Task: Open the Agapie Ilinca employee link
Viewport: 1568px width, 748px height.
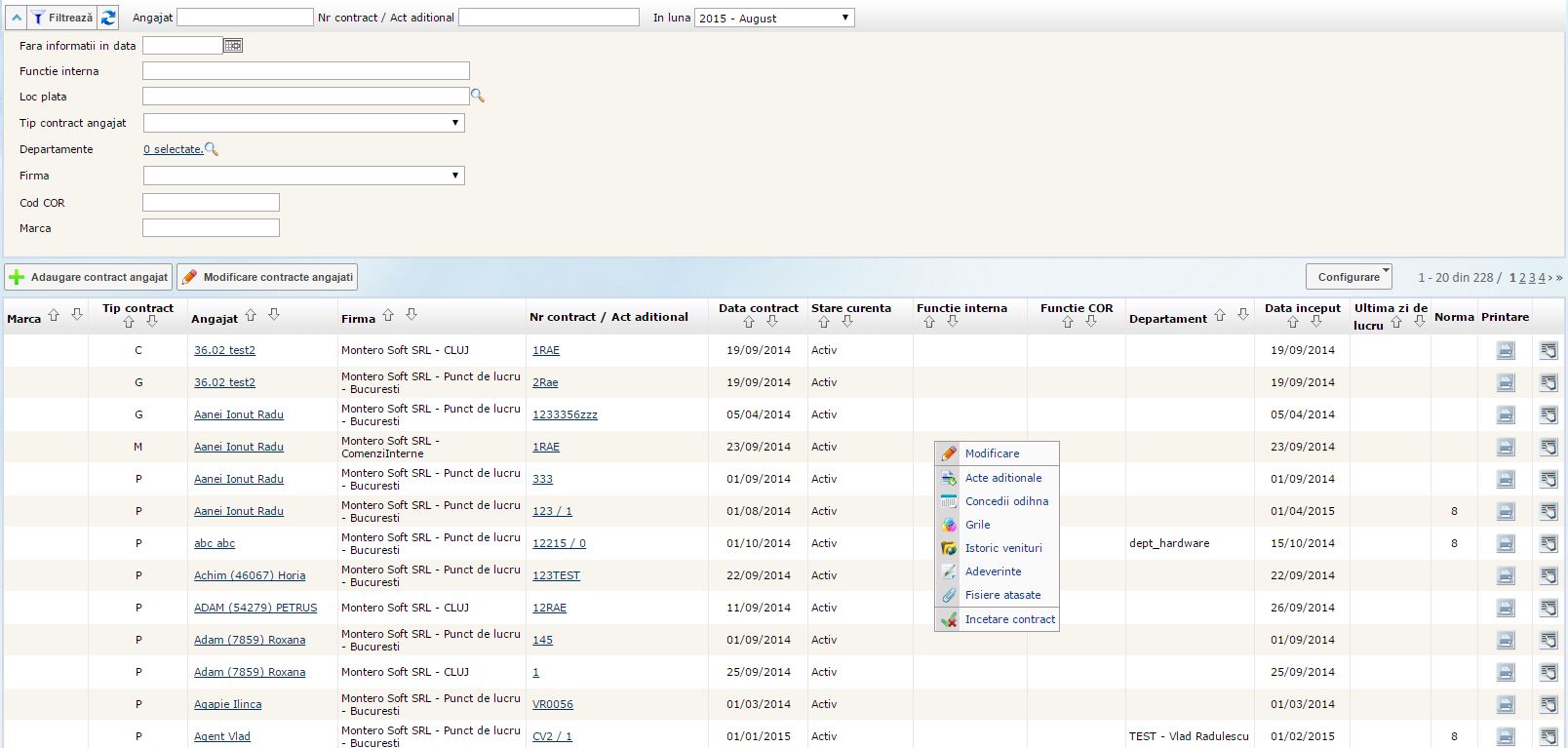Action: click(x=227, y=704)
